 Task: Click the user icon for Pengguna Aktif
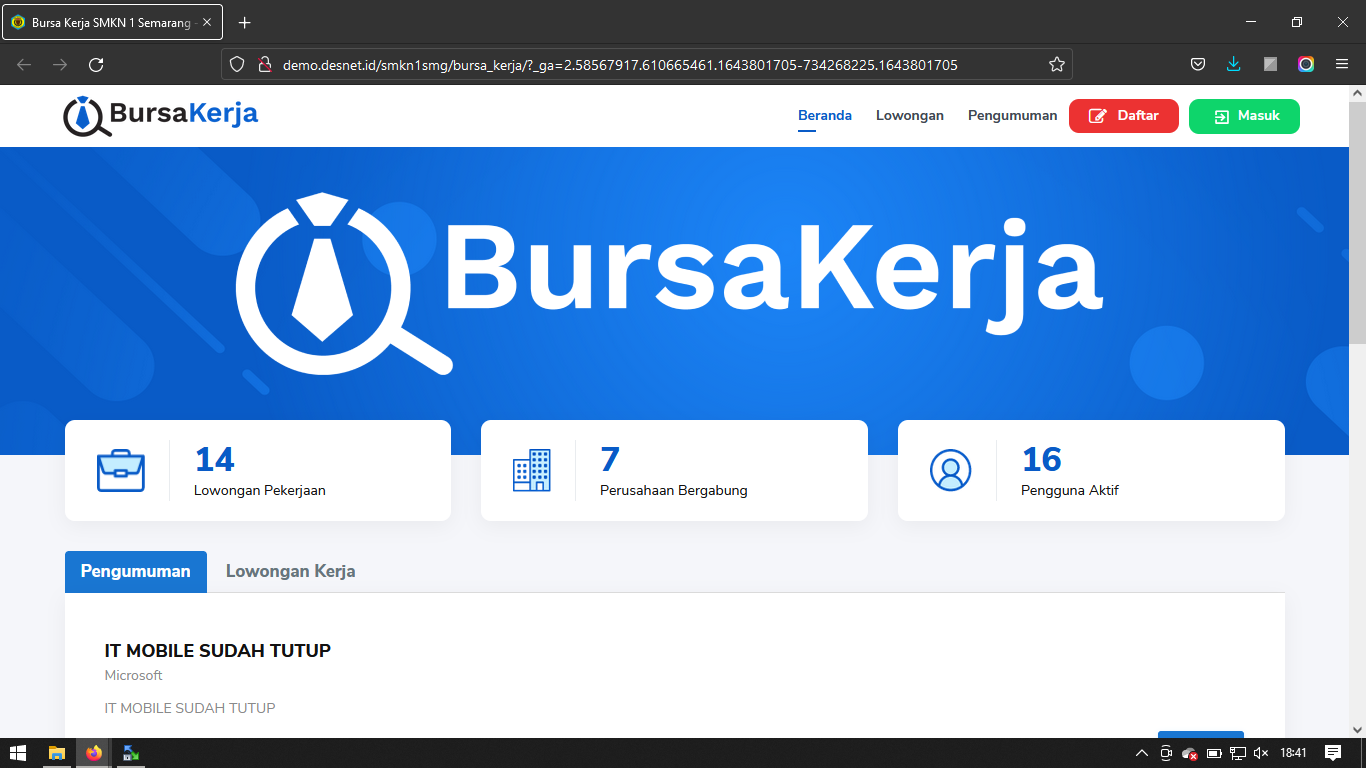(950, 470)
